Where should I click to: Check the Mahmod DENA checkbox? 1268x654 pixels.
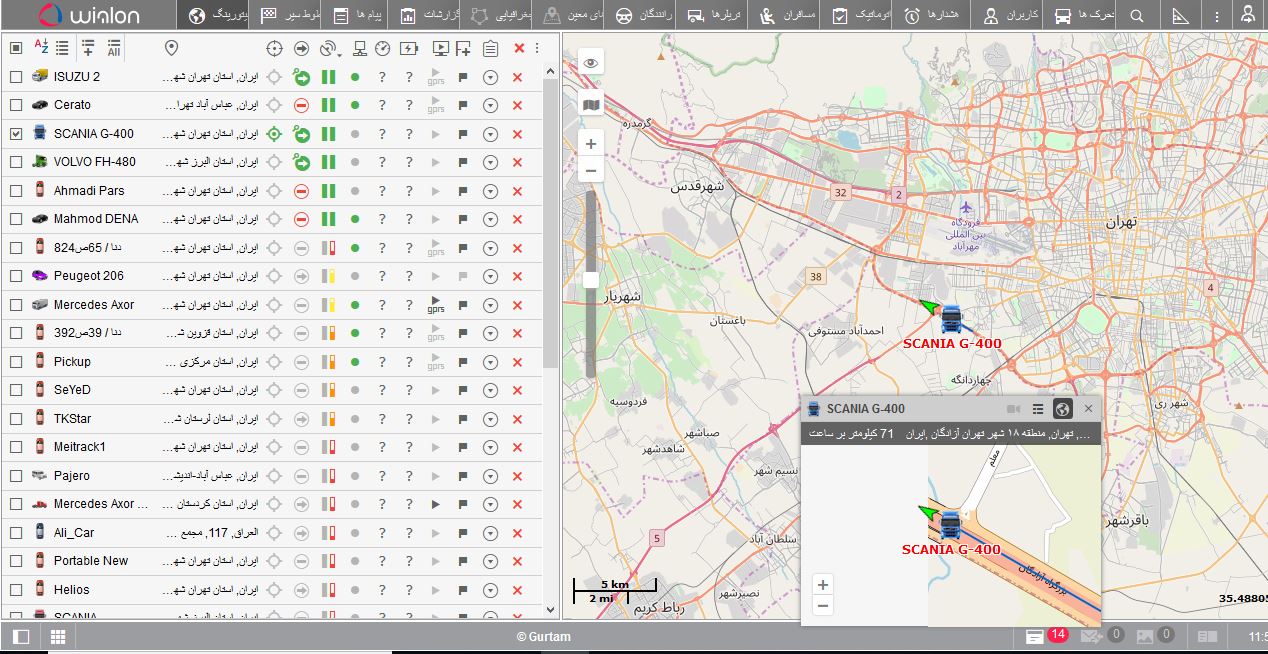click(x=16, y=219)
